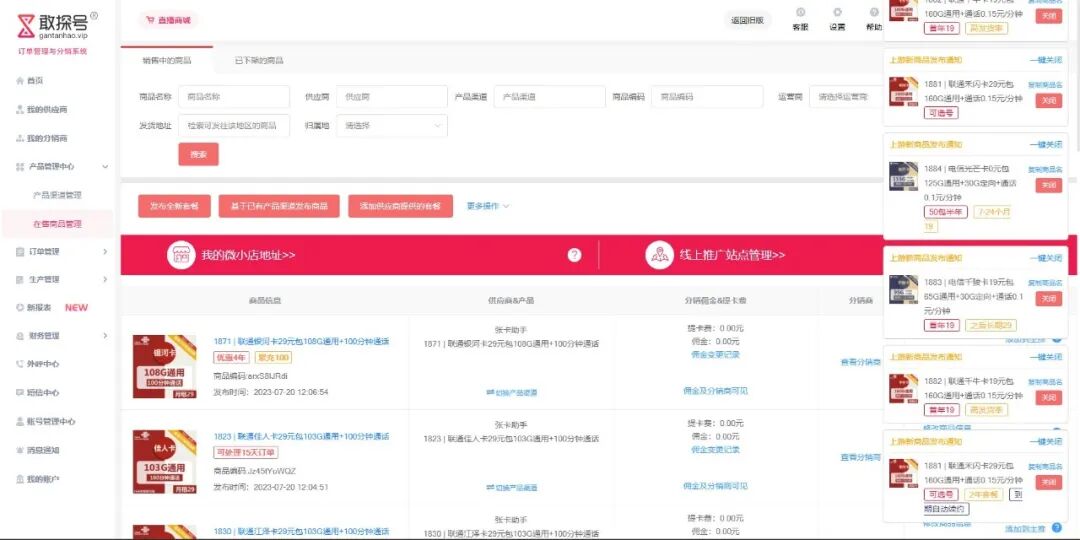Click the 帮助 icon in the header
Screen dimensions: 1080x540
873,12
